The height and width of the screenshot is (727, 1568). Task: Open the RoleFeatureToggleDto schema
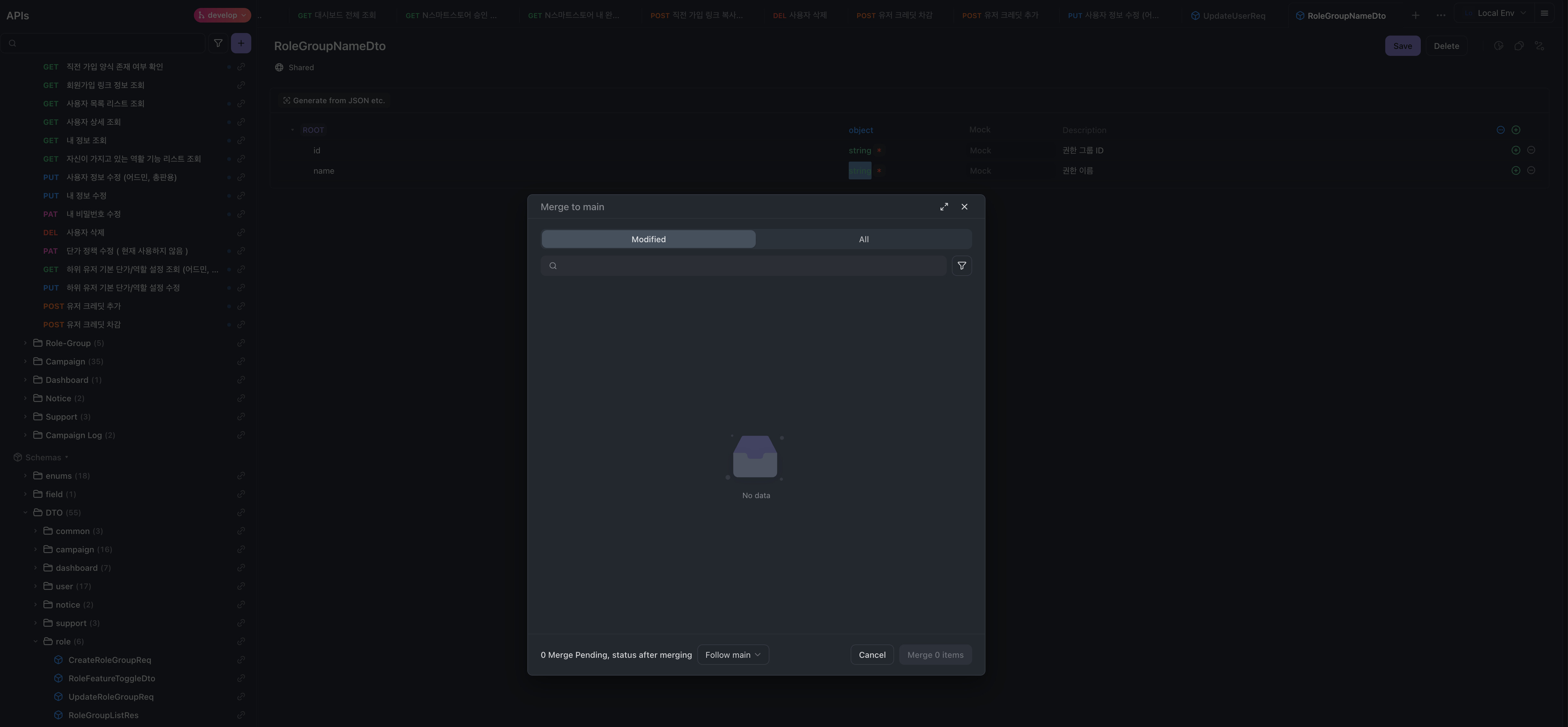[111, 678]
